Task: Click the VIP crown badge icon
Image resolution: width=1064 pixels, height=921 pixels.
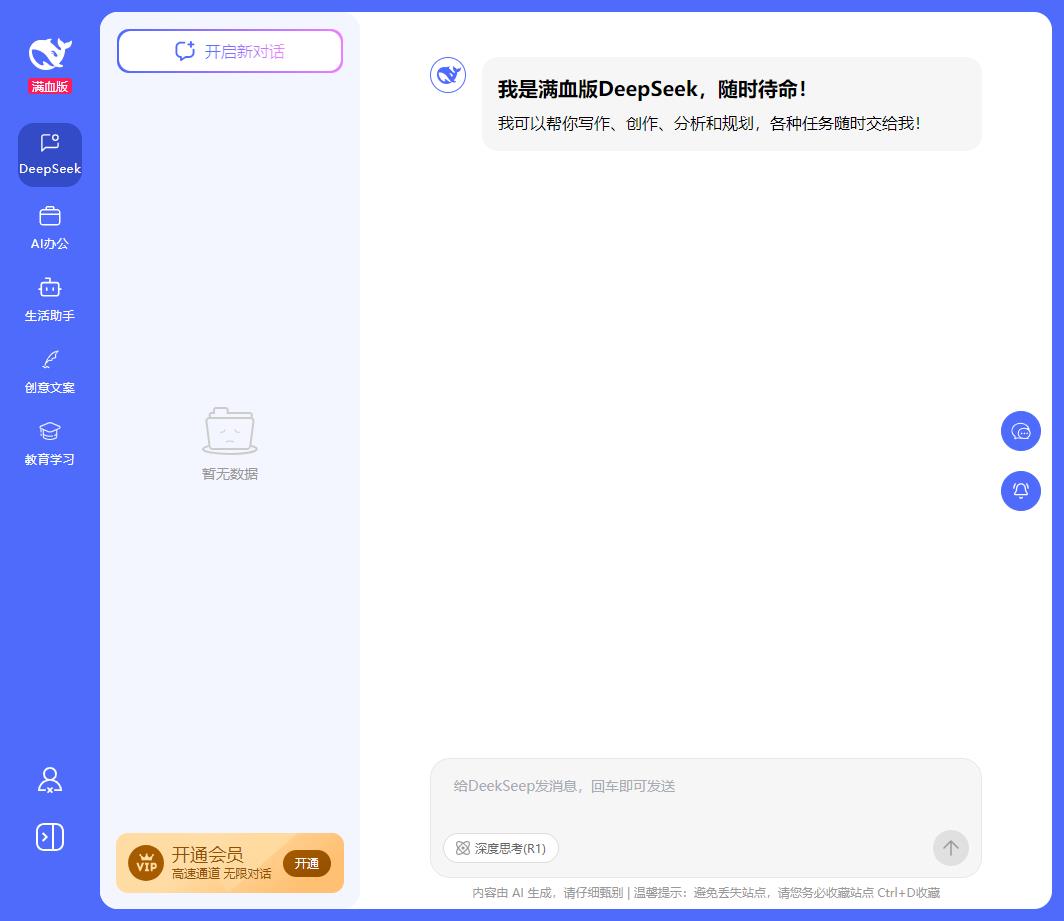Action: (x=147, y=863)
